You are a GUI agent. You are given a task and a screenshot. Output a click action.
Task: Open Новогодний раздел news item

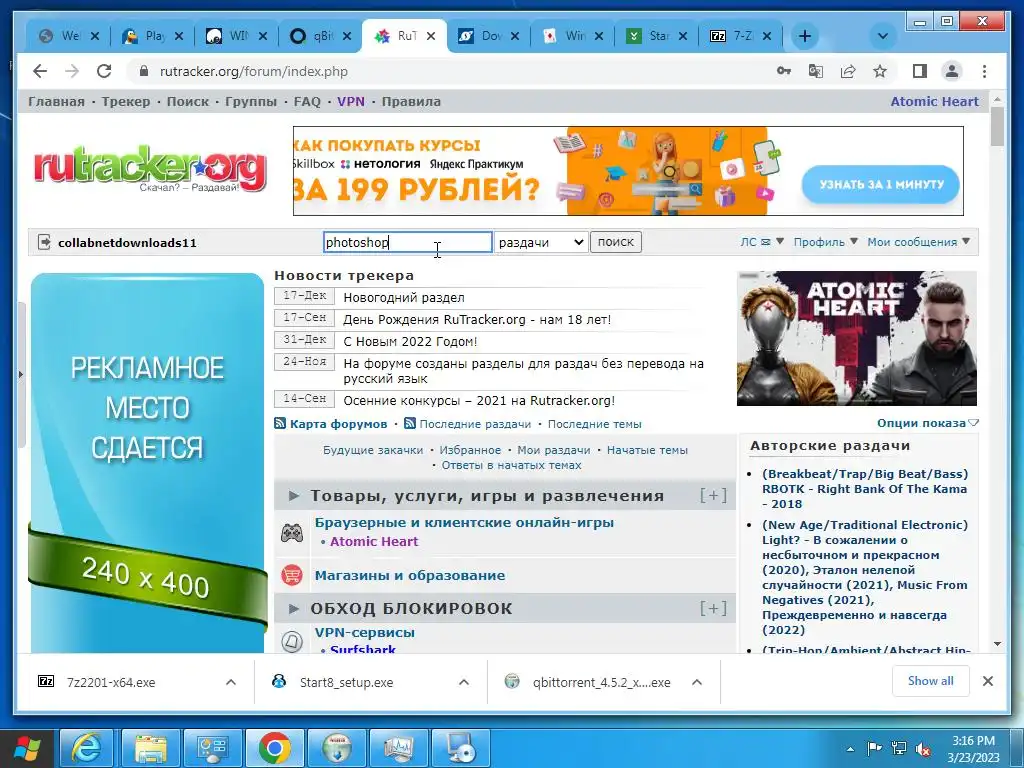[404, 297]
